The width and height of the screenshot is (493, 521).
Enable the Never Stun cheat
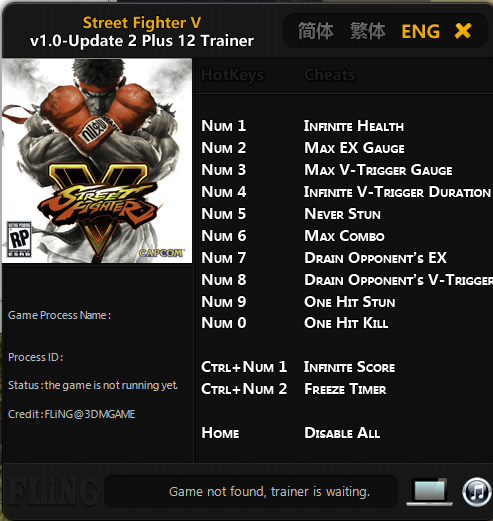[x=342, y=214]
